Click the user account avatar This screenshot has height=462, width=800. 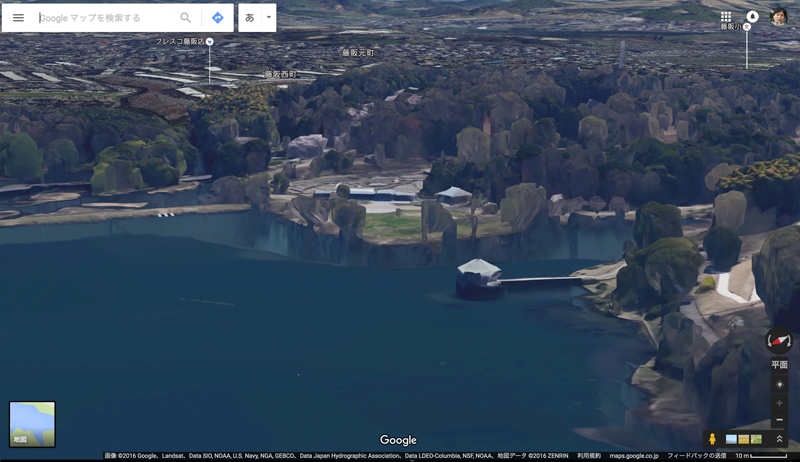(x=779, y=17)
